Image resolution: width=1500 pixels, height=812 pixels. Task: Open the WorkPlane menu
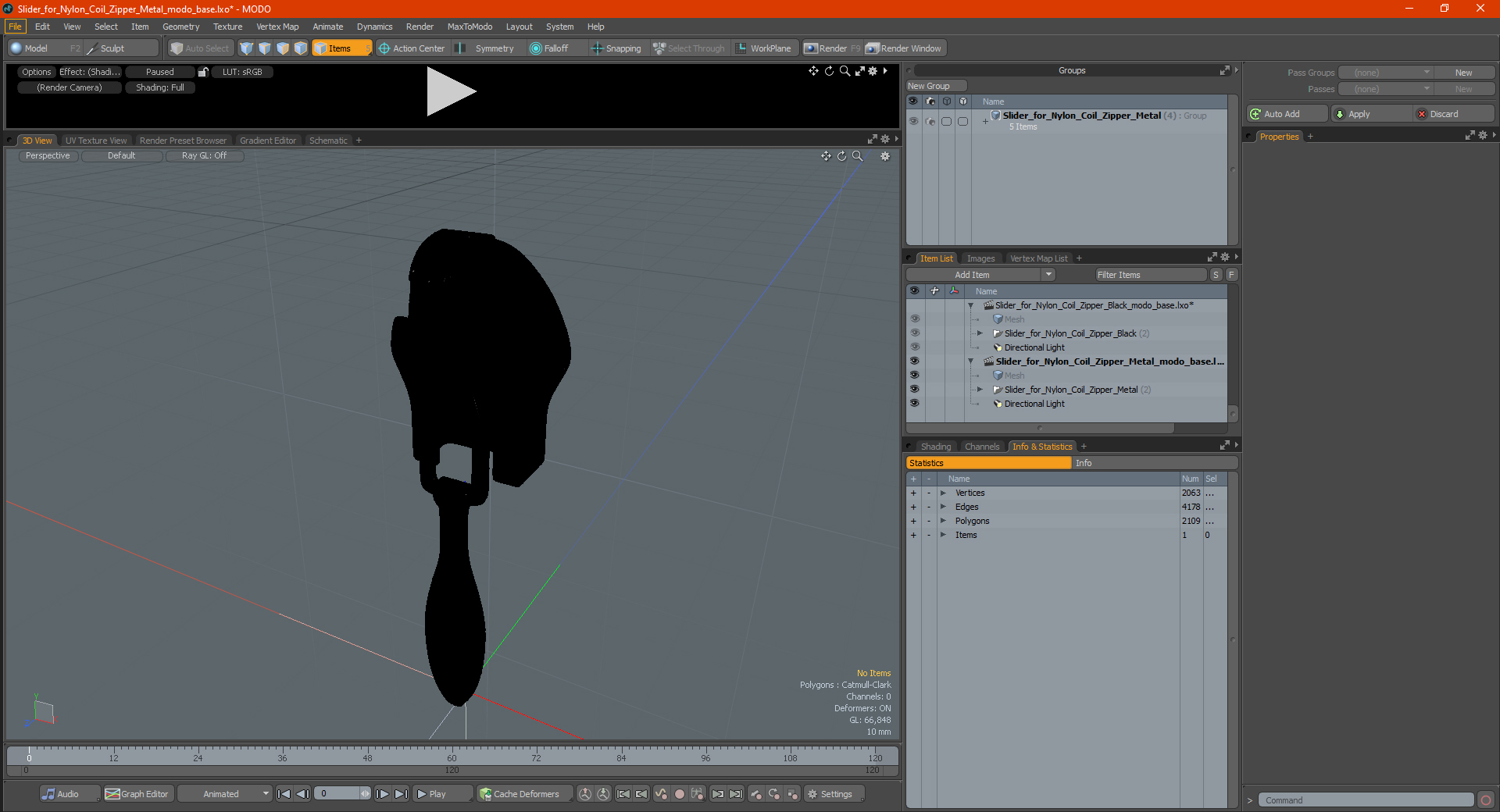[764, 48]
